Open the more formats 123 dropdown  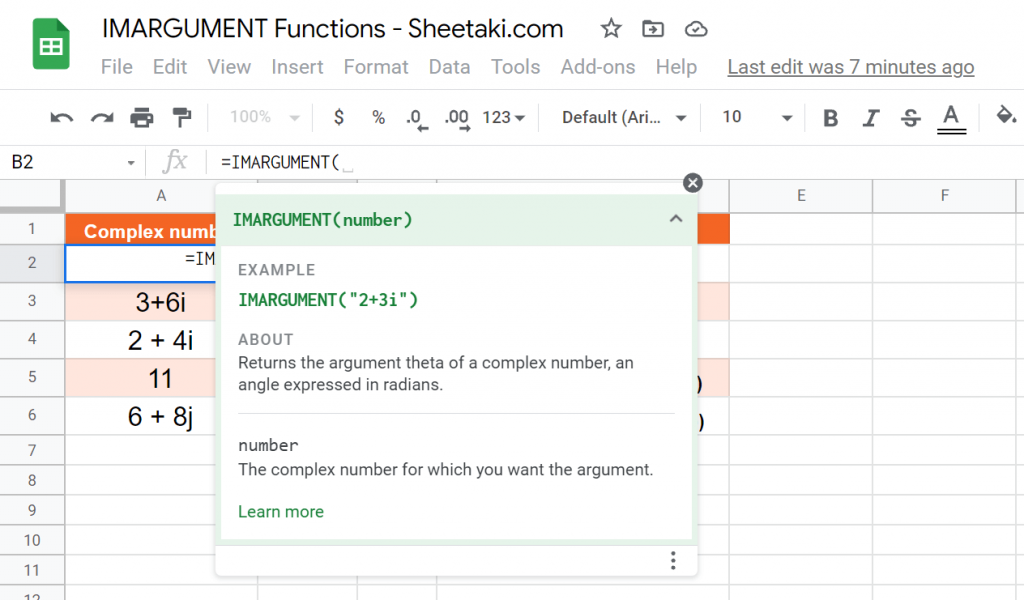coord(503,117)
